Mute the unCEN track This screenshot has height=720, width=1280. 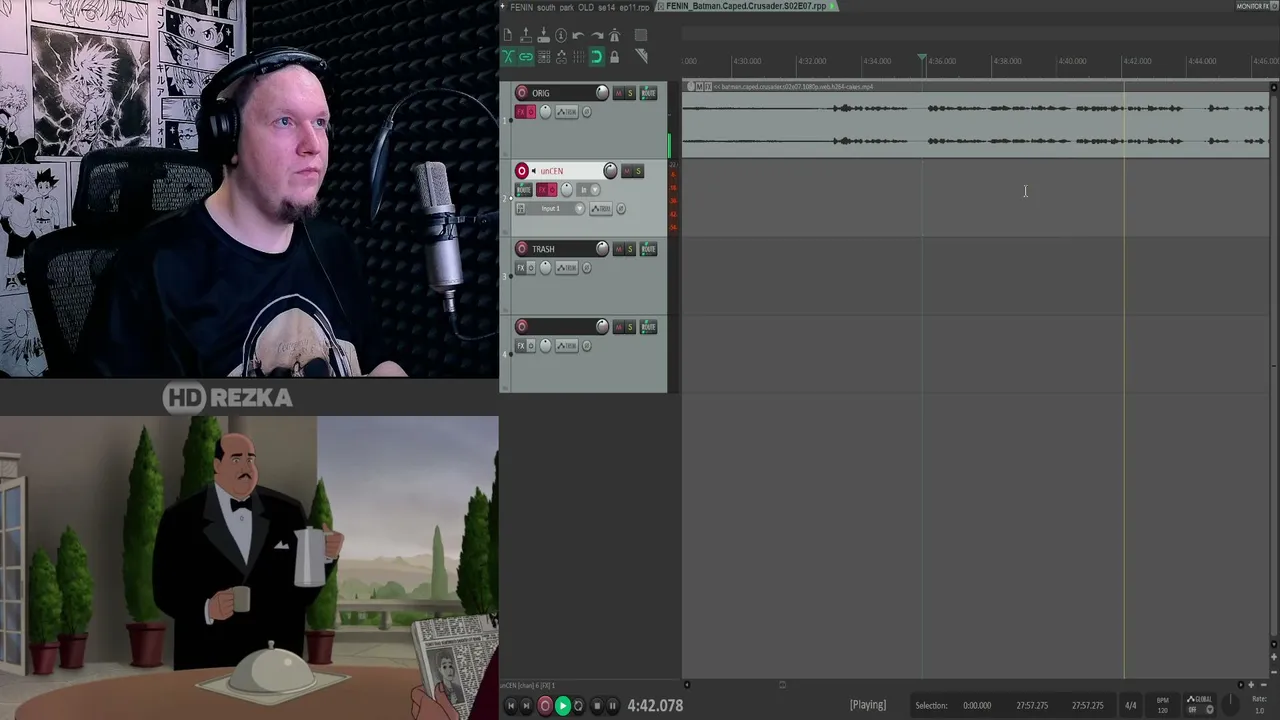(x=627, y=171)
